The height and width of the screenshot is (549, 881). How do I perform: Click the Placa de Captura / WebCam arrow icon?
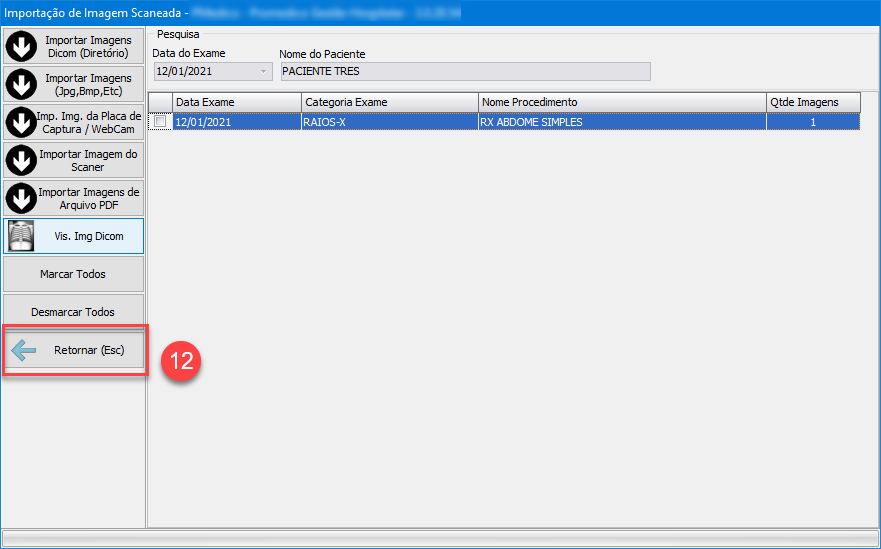coord(21,122)
